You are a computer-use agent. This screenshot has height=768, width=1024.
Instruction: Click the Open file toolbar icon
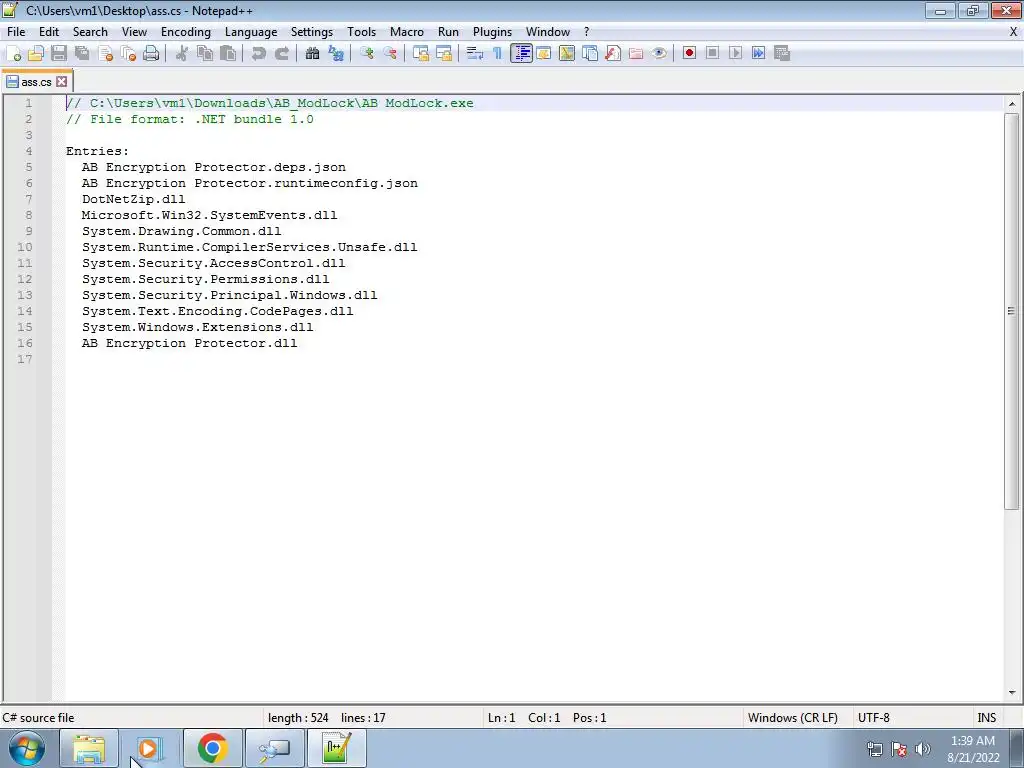click(x=36, y=54)
